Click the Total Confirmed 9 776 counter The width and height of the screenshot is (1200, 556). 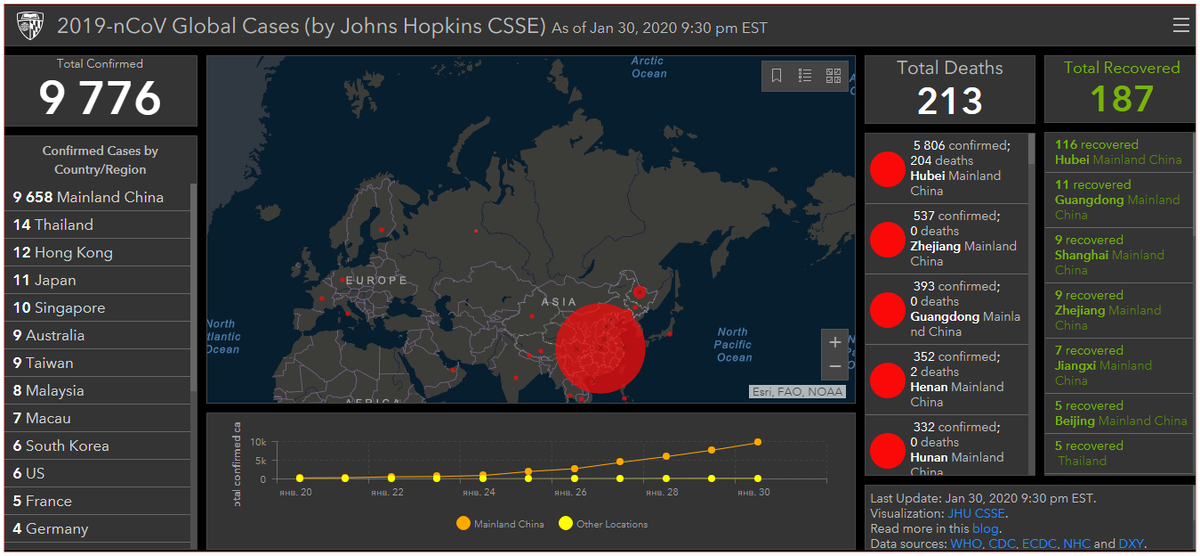tap(100, 91)
